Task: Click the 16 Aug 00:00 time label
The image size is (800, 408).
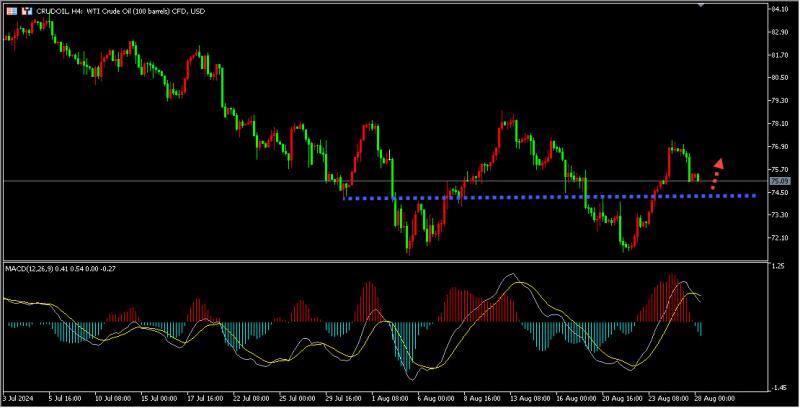Action: coord(576,398)
